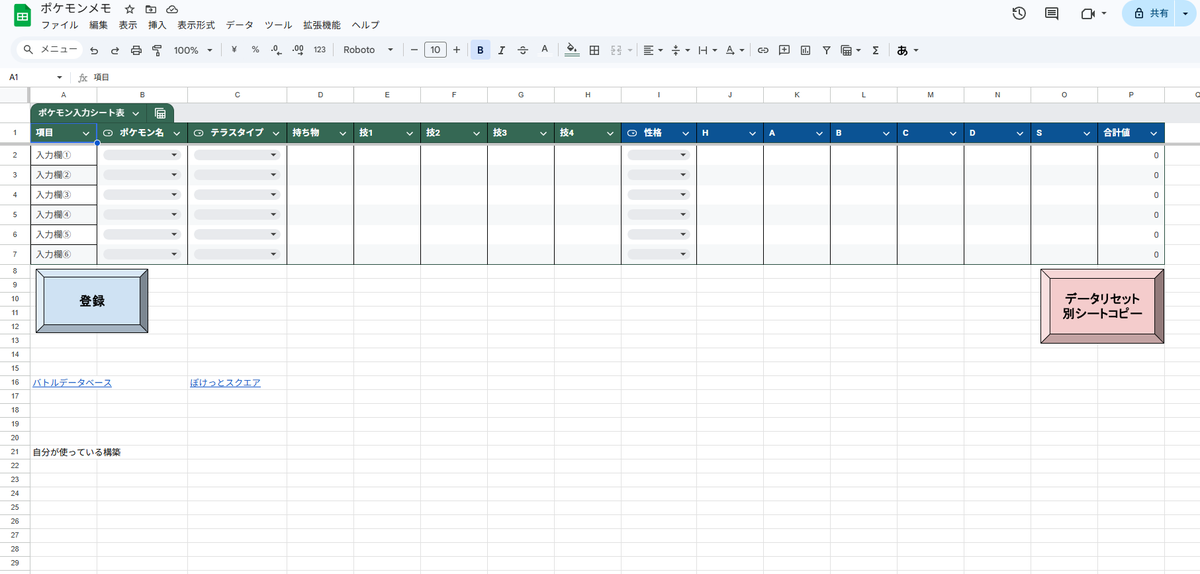Open the horizontal align dropdown
1200x574 pixels.
(x=652, y=49)
